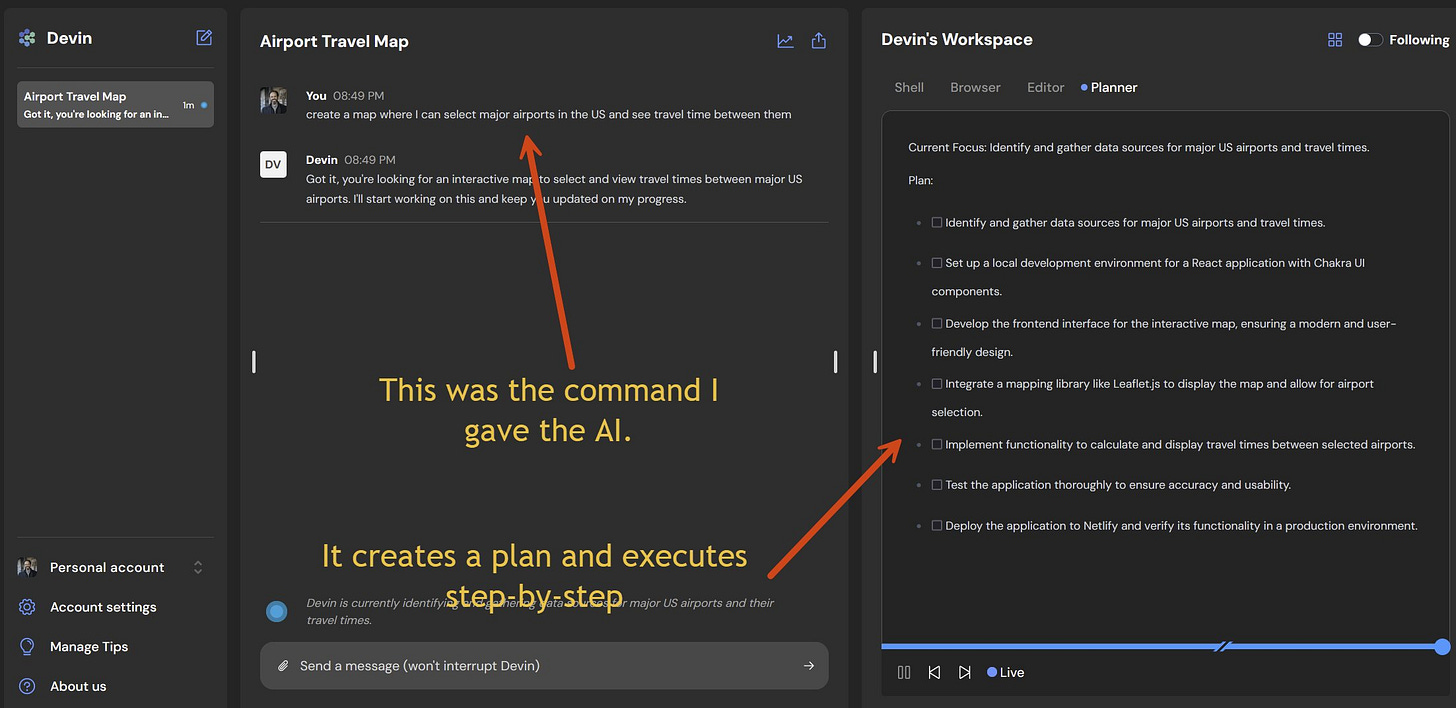Image resolution: width=1456 pixels, height=708 pixels.
Task: Click the 'create a map where' message text
Action: (x=548, y=114)
